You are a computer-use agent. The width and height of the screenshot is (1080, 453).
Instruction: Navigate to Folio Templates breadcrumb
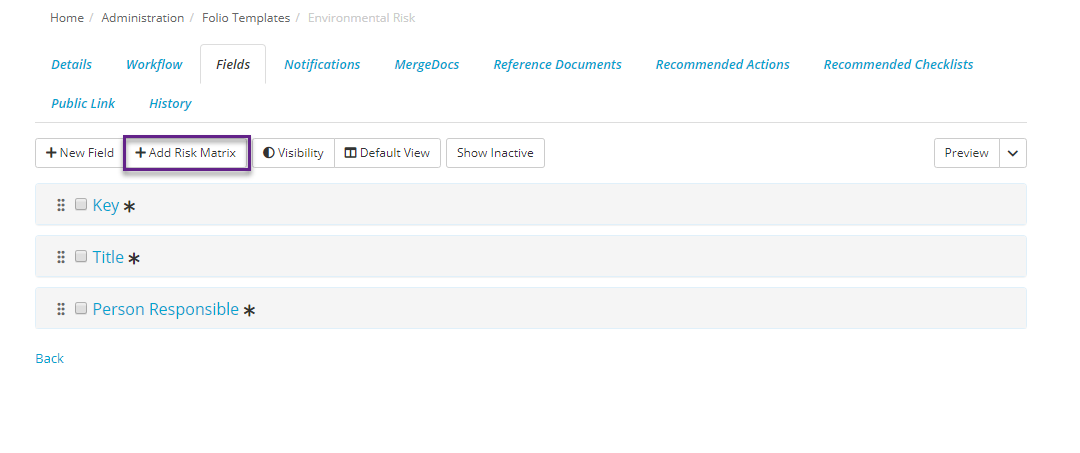(245, 18)
